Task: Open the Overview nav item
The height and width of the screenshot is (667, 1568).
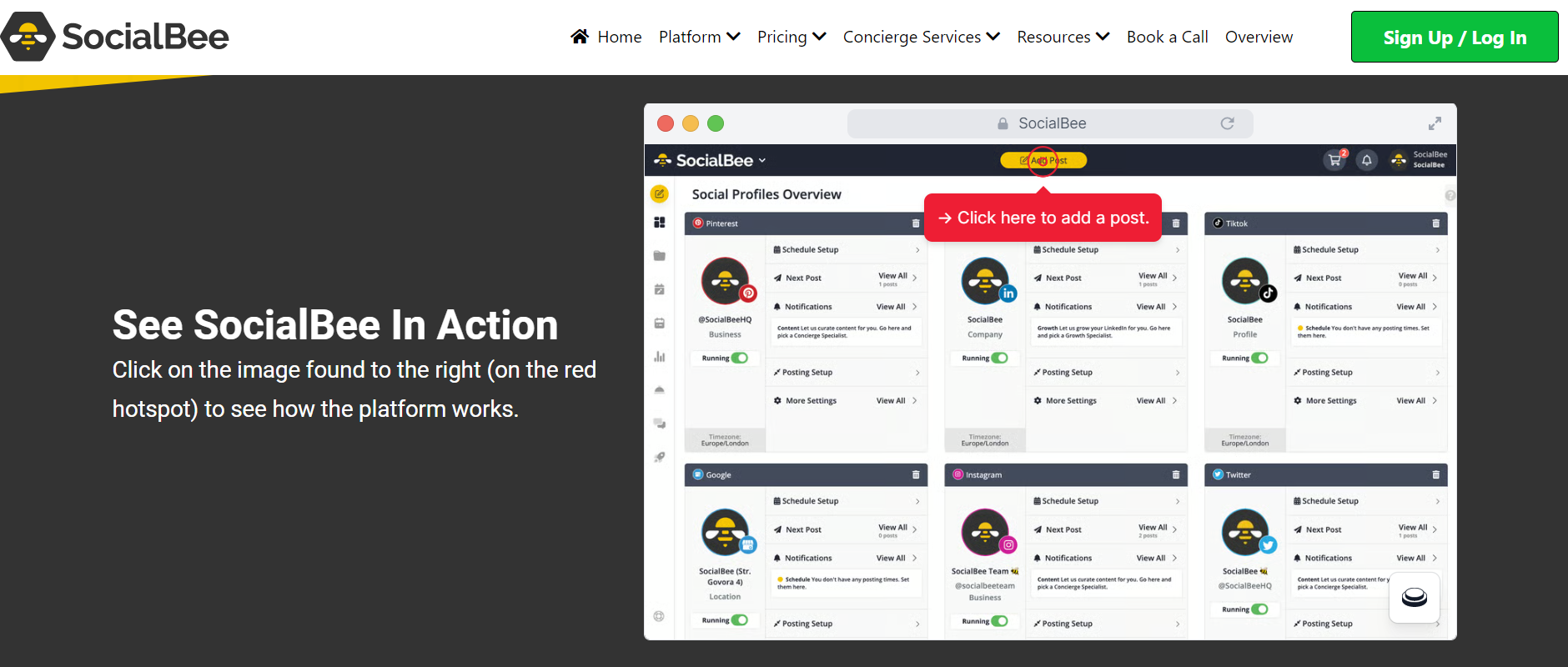Action: (x=1259, y=37)
